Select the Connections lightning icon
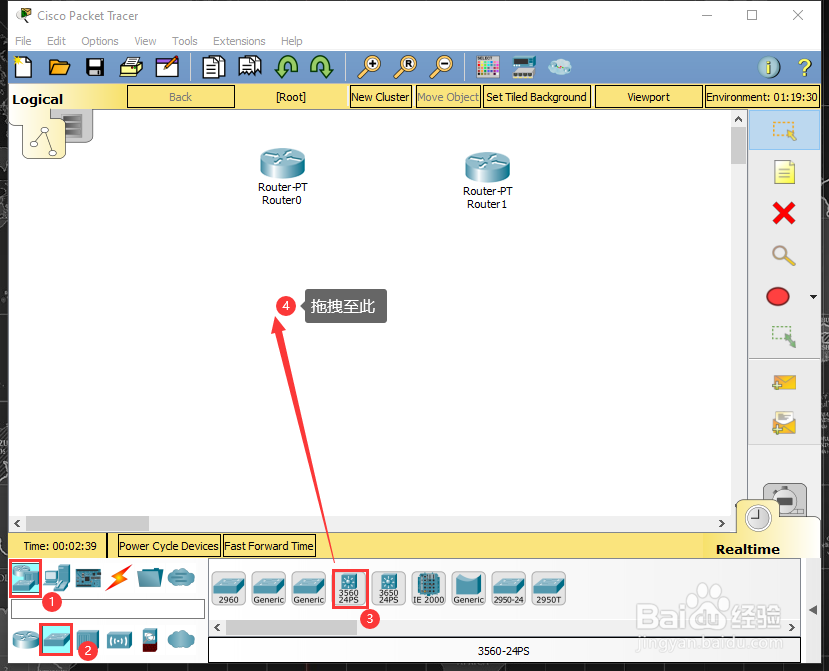 point(119,577)
